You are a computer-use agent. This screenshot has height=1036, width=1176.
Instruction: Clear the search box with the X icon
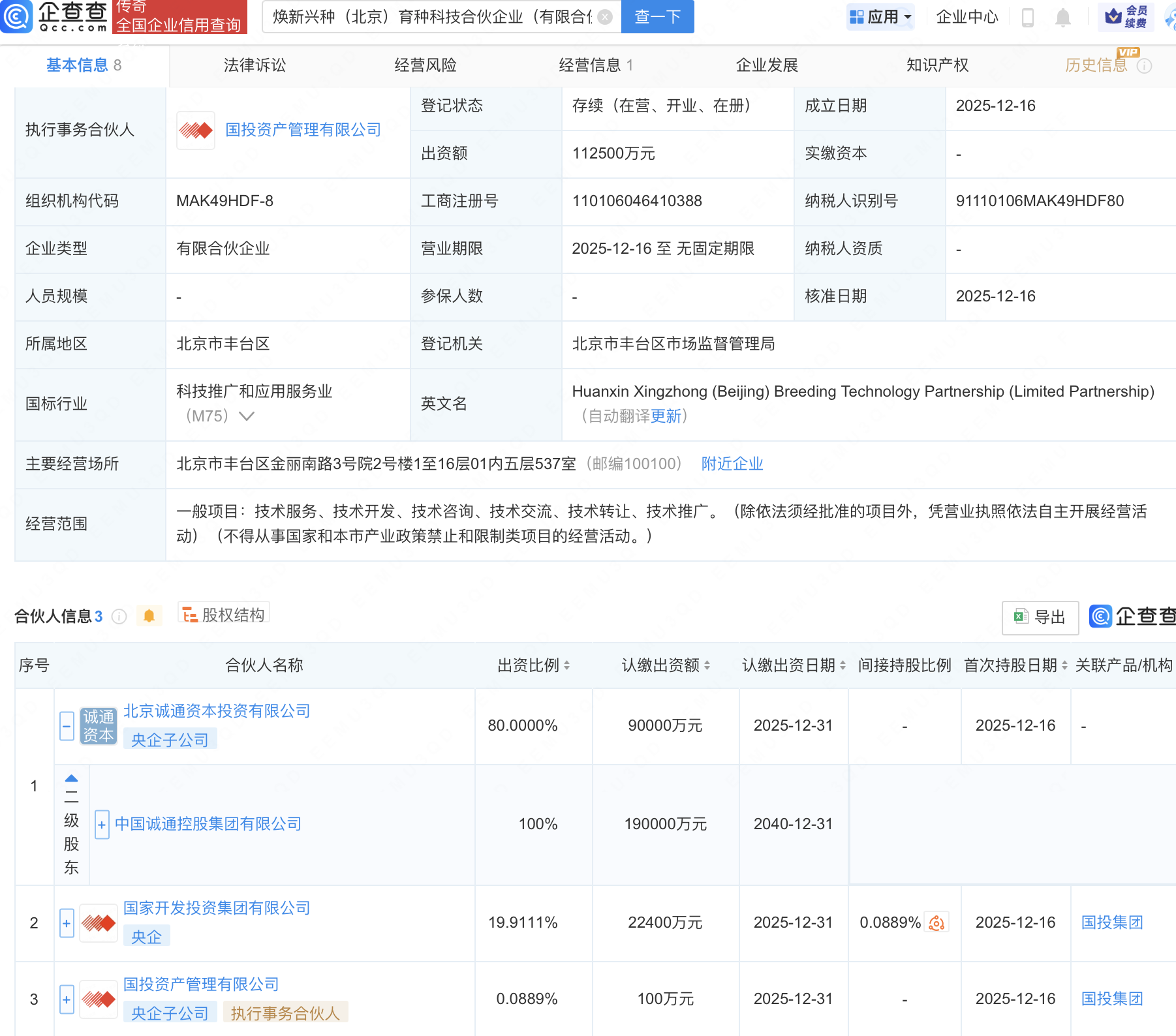[x=605, y=17]
